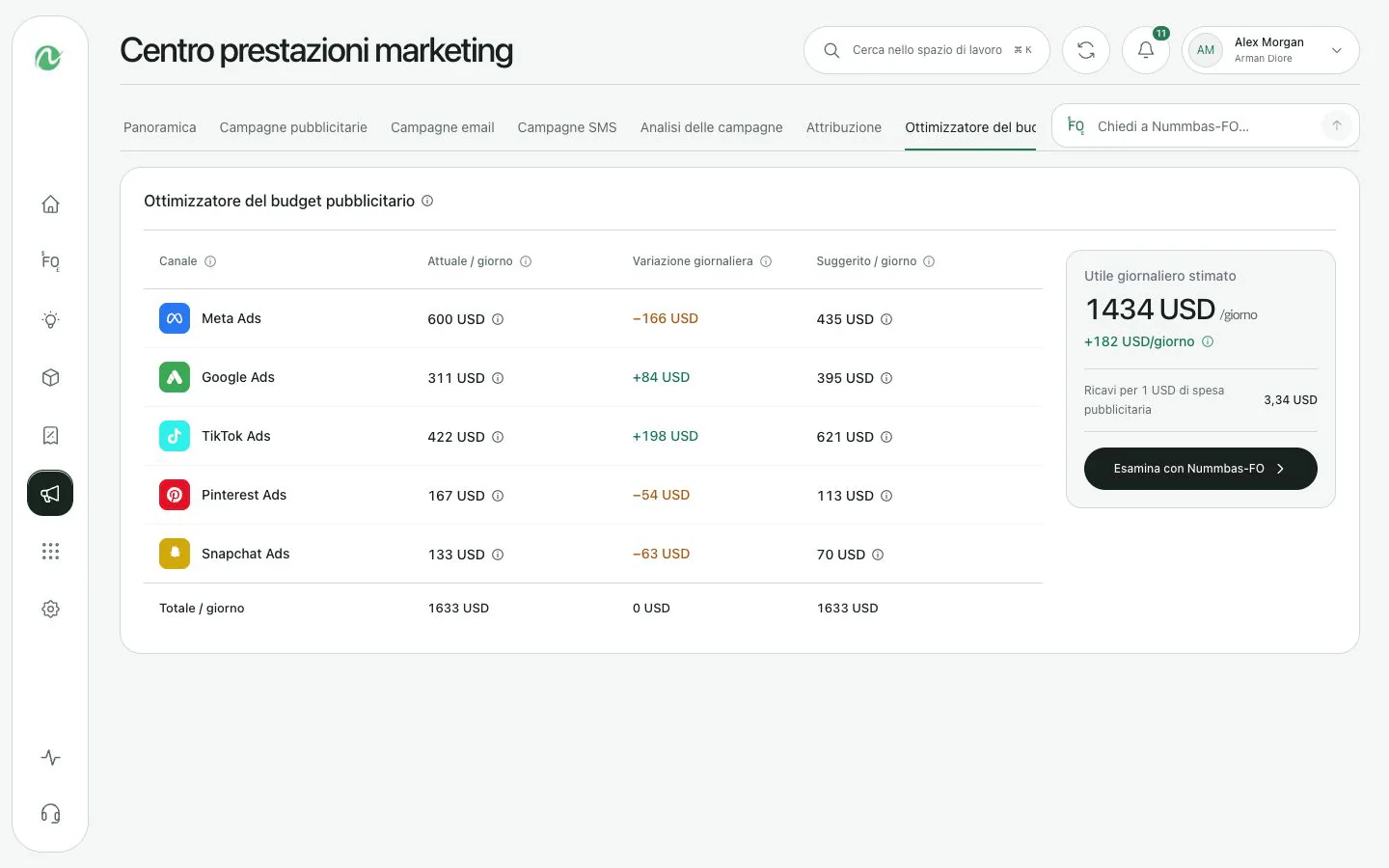1389x868 pixels.
Task: Click the Pinterest Ads channel icon
Action: pos(175,495)
